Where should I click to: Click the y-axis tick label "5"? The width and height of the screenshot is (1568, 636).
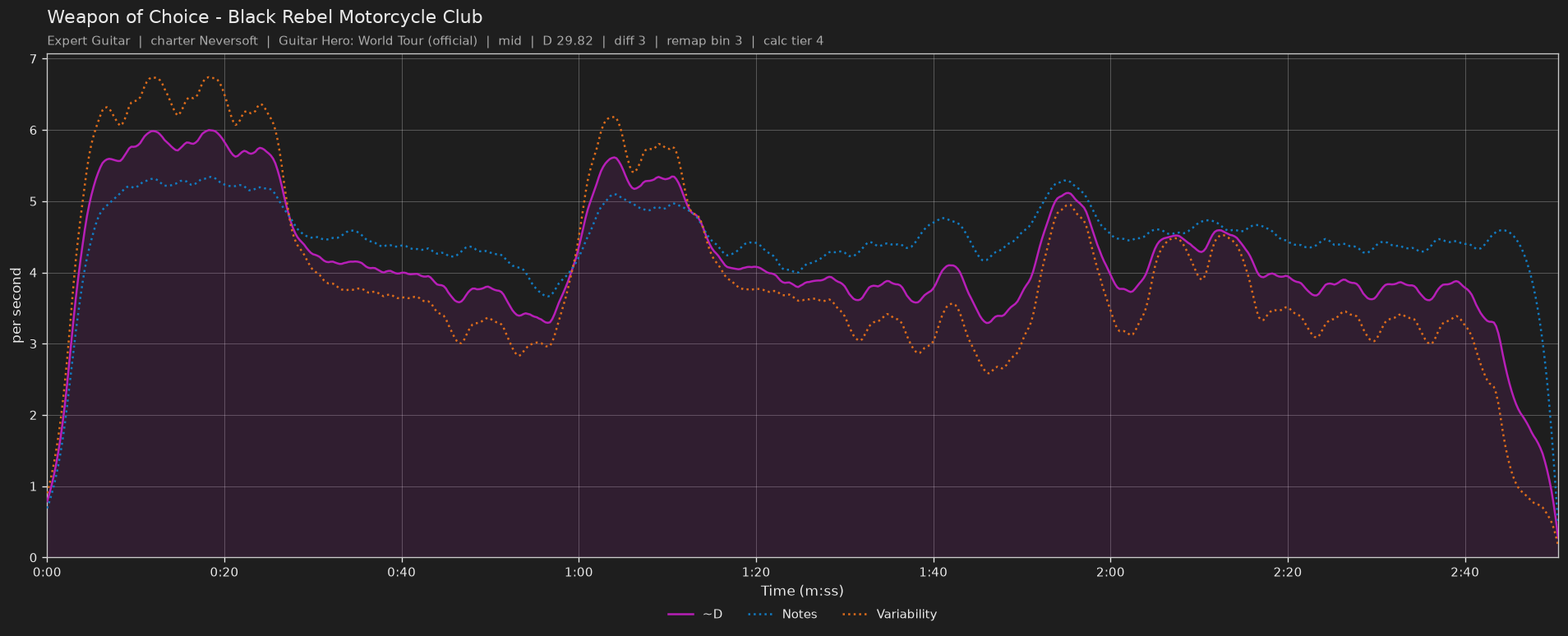33,202
